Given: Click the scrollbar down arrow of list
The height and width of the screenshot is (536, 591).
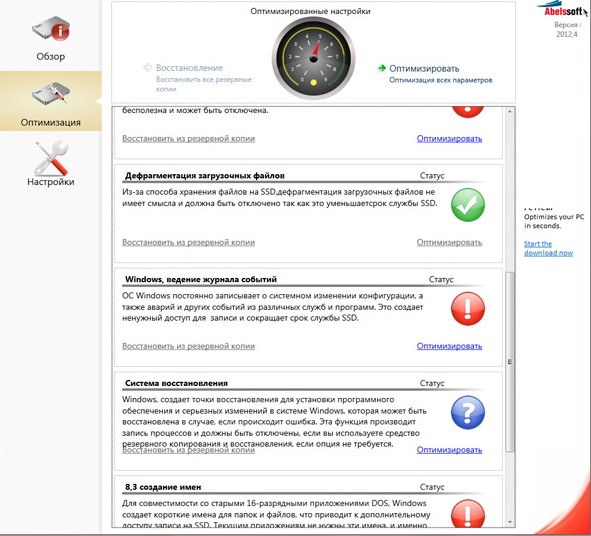Looking at the screenshot, I should click(510, 522).
